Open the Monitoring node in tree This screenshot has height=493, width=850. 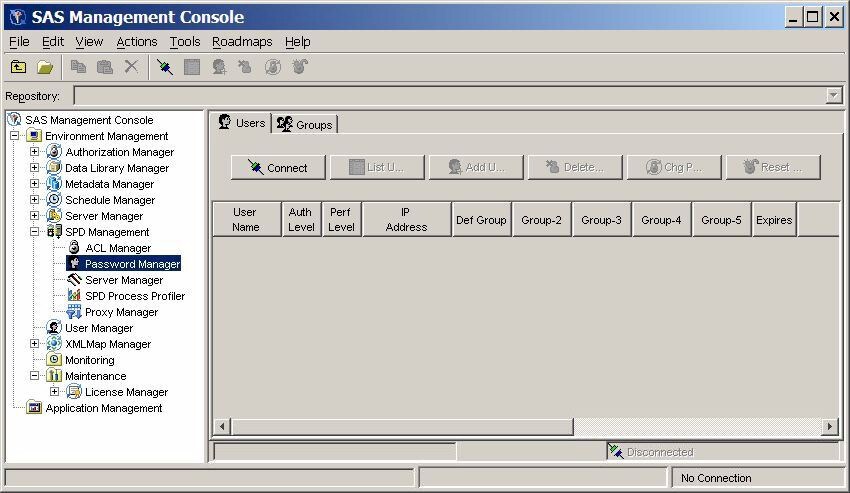point(89,360)
